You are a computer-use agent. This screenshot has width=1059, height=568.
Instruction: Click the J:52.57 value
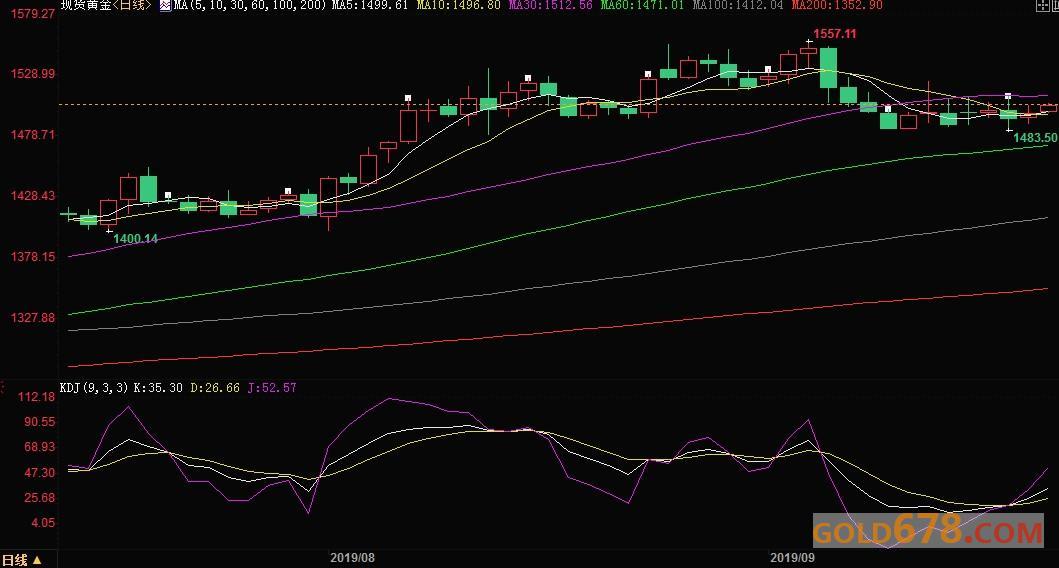[x=272, y=388]
